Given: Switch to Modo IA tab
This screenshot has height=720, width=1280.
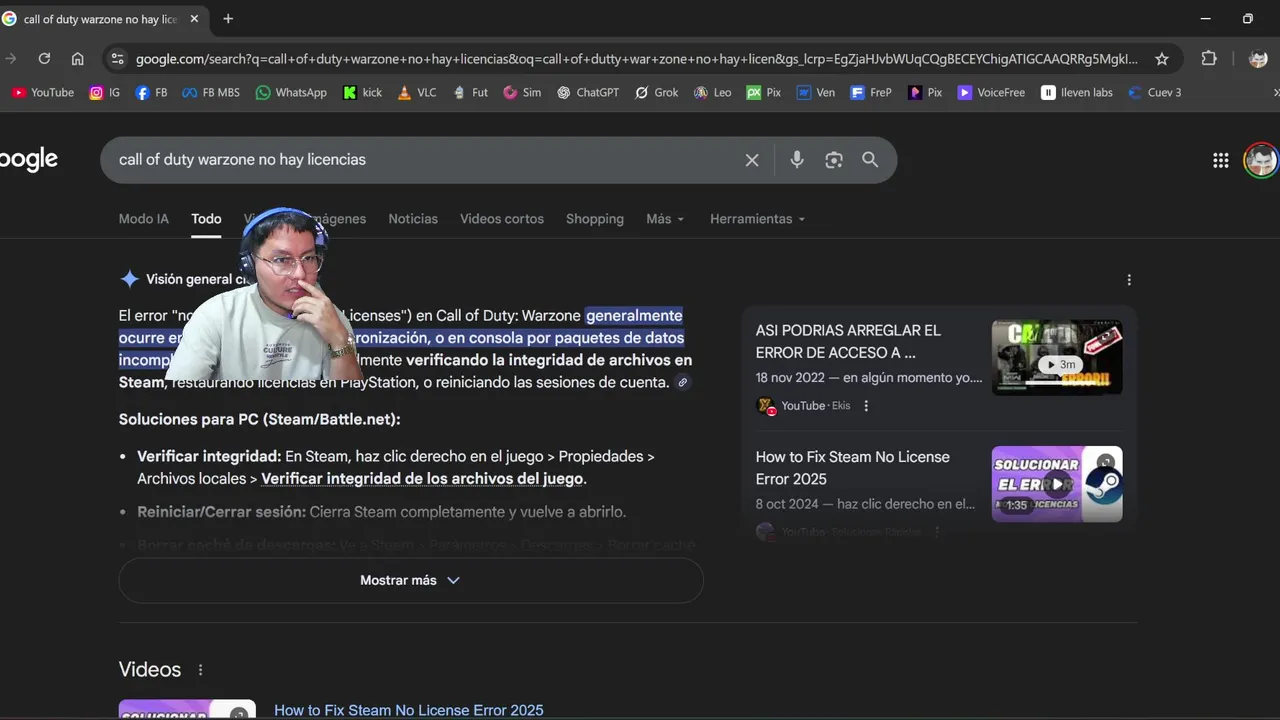Looking at the screenshot, I should tap(144, 219).
